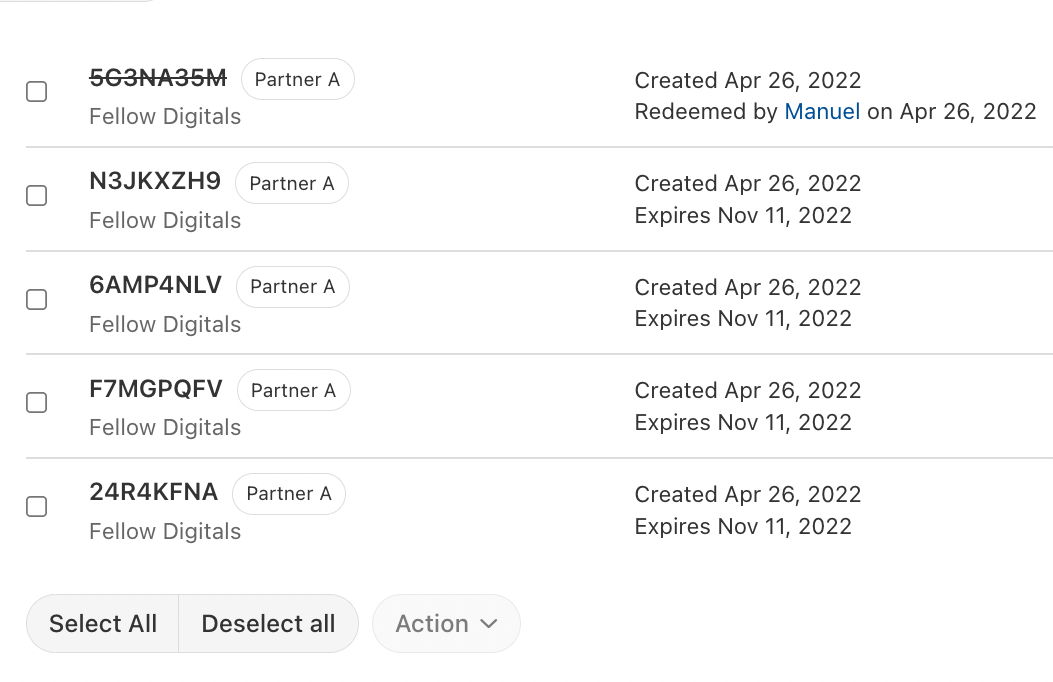
Task: Open Manuel's profile link
Action: click(822, 112)
